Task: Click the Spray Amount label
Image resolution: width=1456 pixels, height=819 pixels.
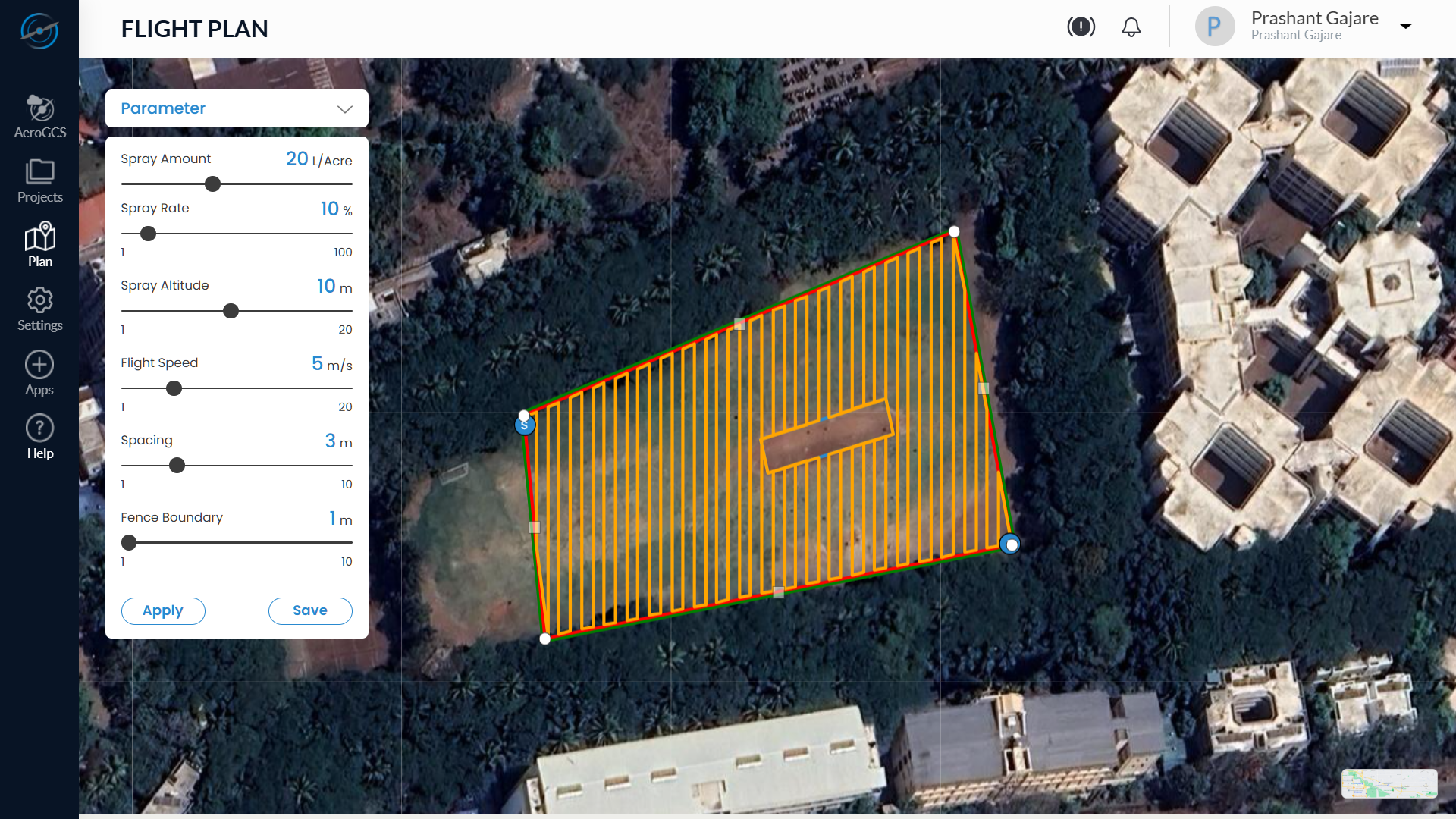Action: [x=165, y=159]
